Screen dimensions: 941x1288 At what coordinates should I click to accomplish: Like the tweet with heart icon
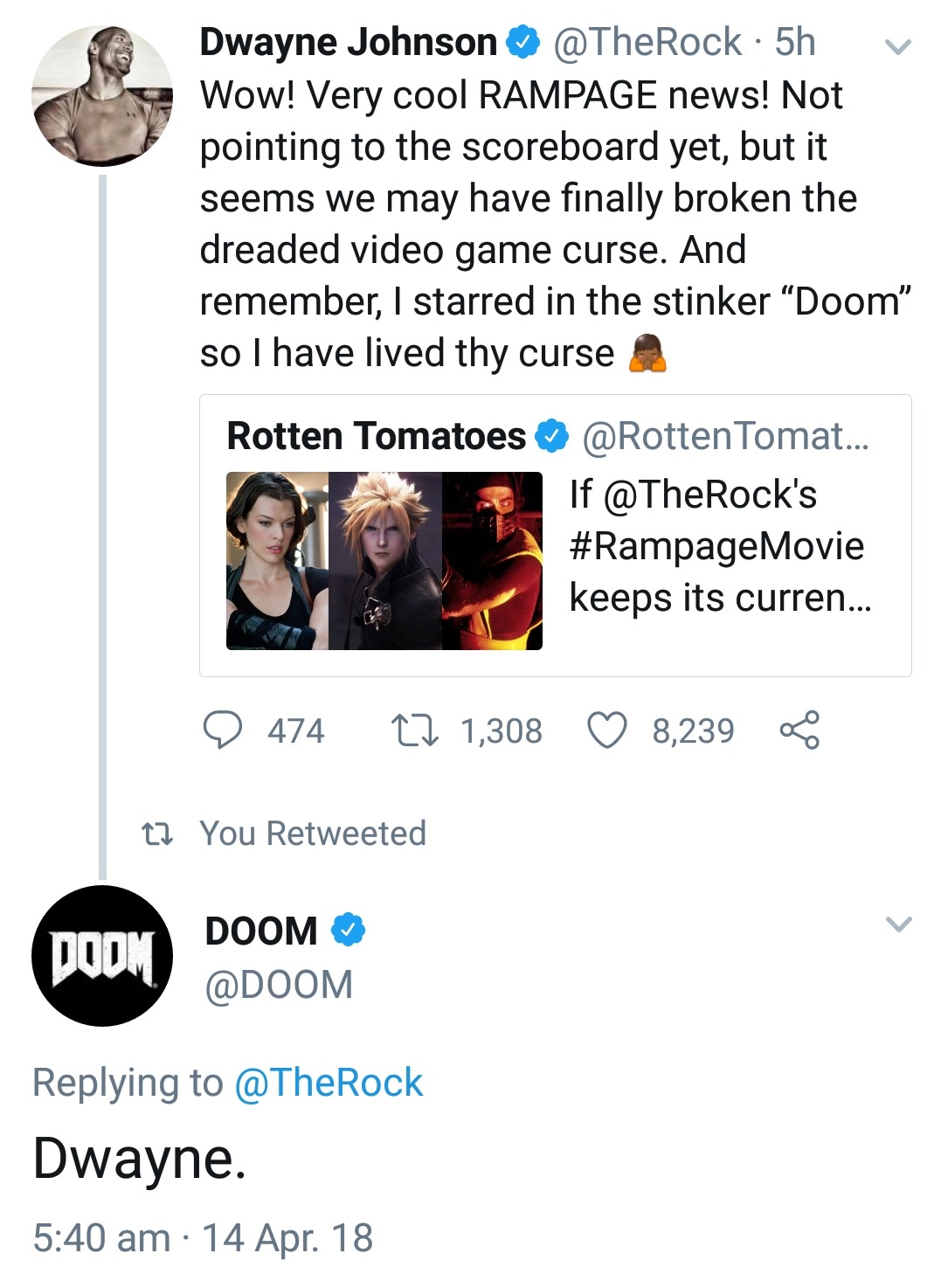[x=606, y=731]
